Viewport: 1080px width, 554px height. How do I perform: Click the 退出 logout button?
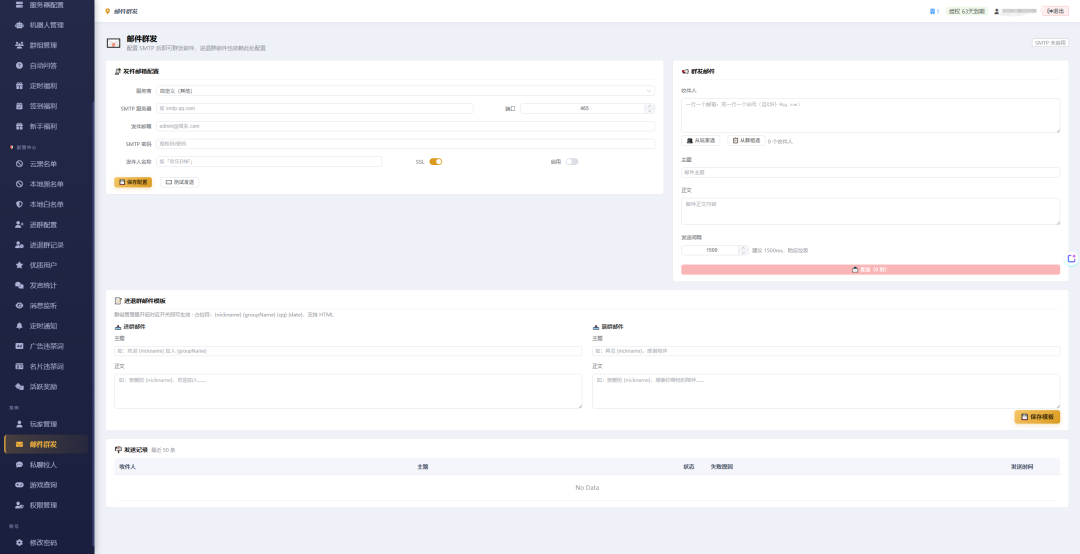(x=1055, y=11)
